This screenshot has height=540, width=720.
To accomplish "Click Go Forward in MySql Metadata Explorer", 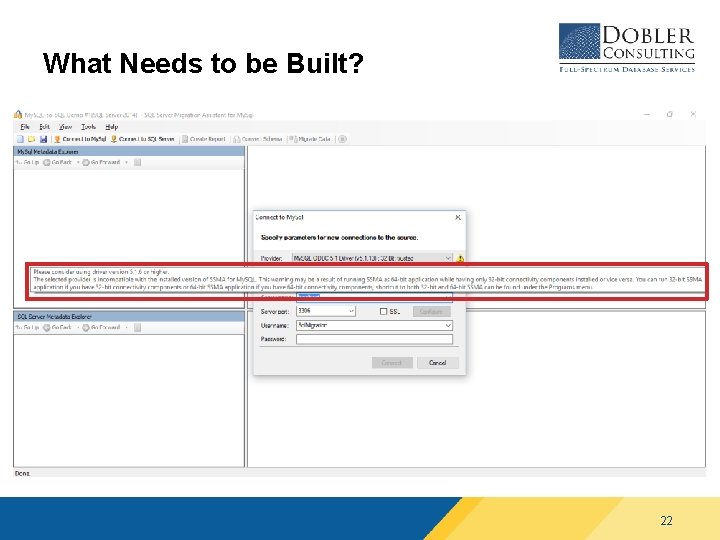I will 101,163.
